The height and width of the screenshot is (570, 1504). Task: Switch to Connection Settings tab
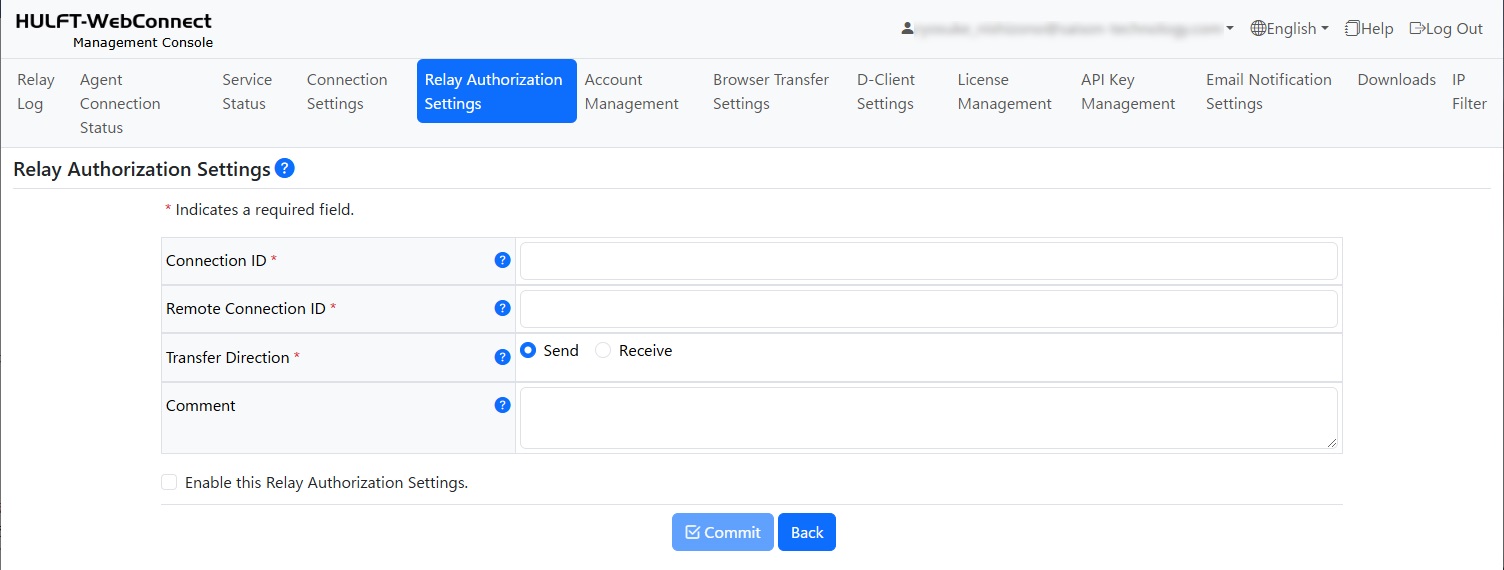347,91
